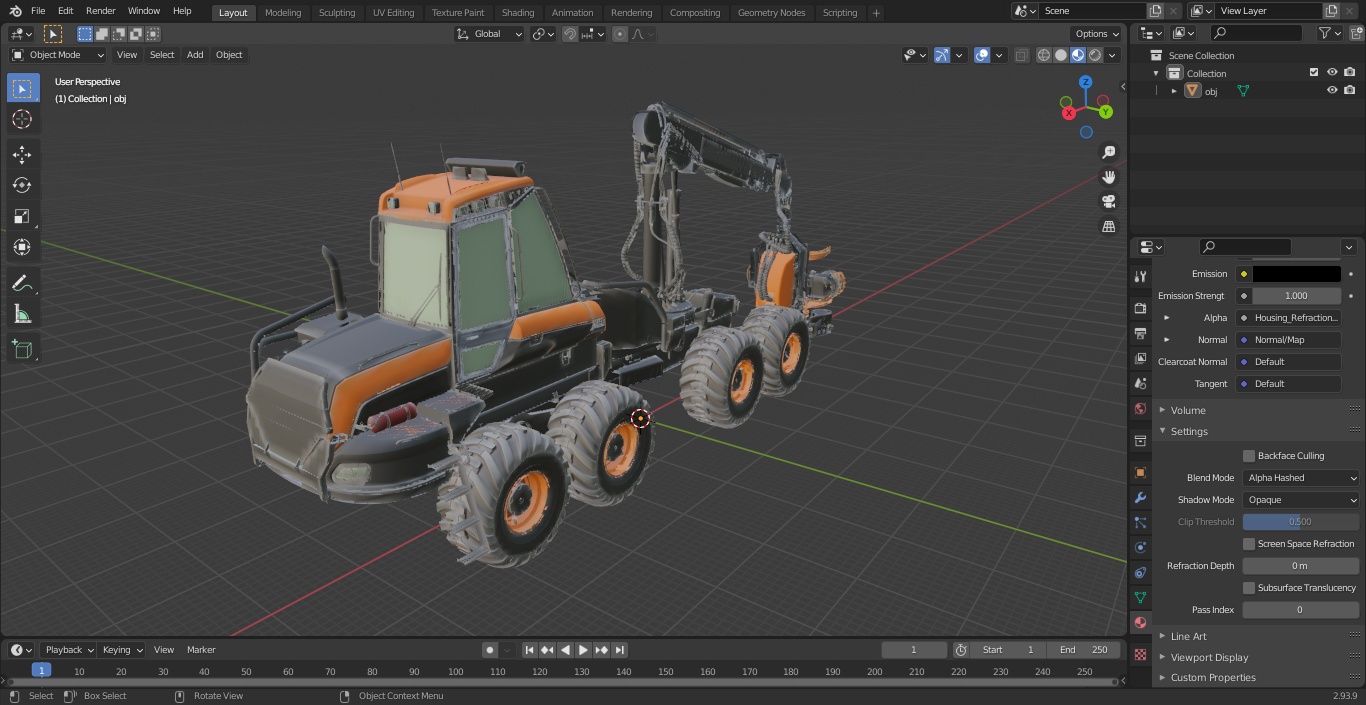Screen dimensions: 1366x705
Task: Open the File menu
Action: [38, 11]
